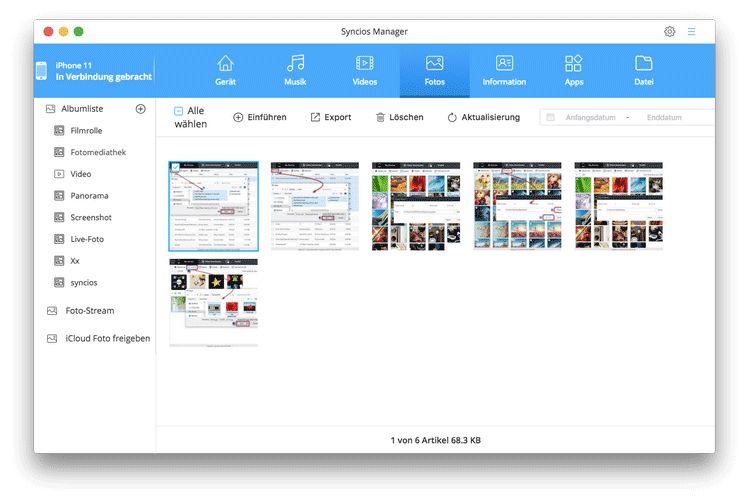Open the Video album
The width and height of the screenshot is (749, 502).
point(80,174)
